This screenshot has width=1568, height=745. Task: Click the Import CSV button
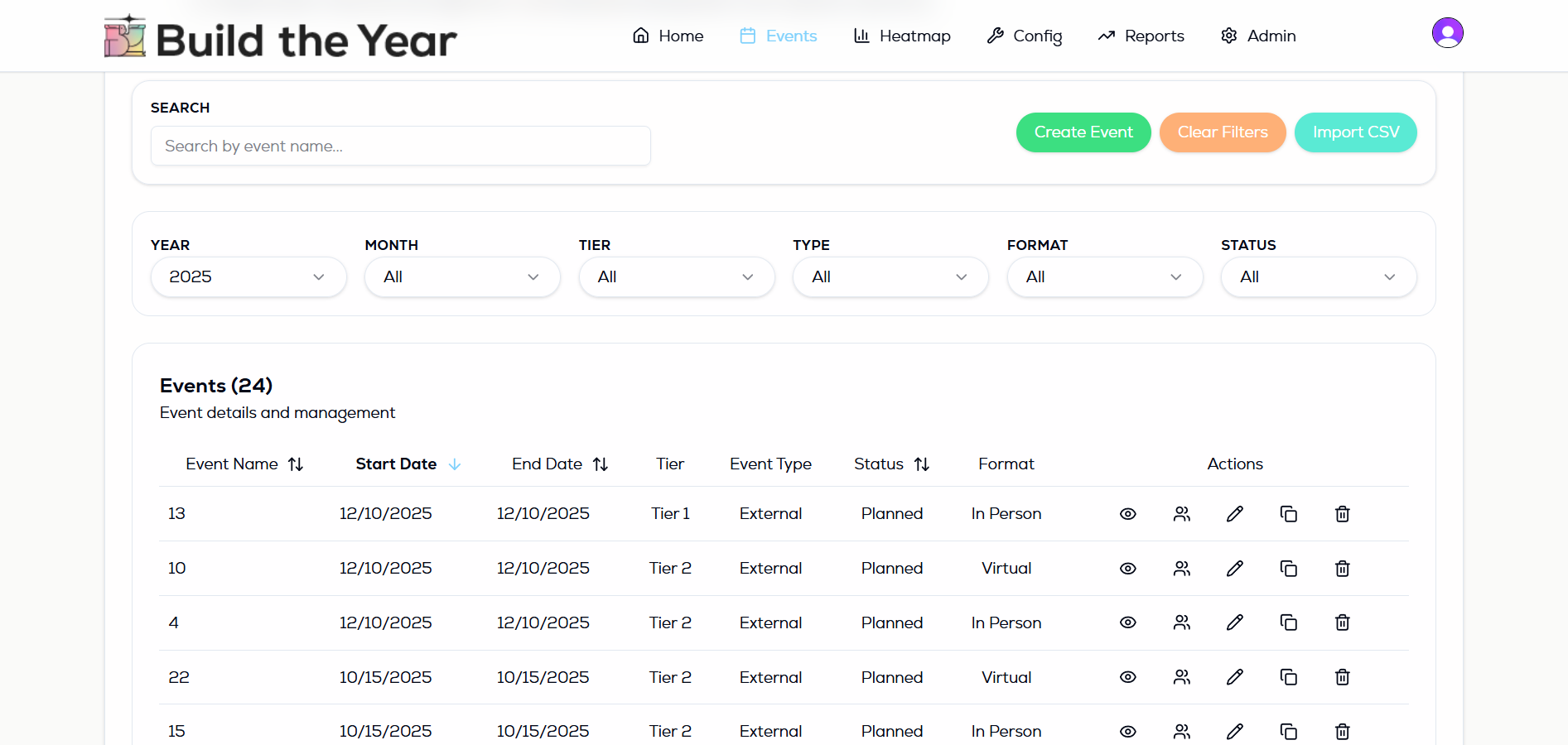pos(1356,132)
